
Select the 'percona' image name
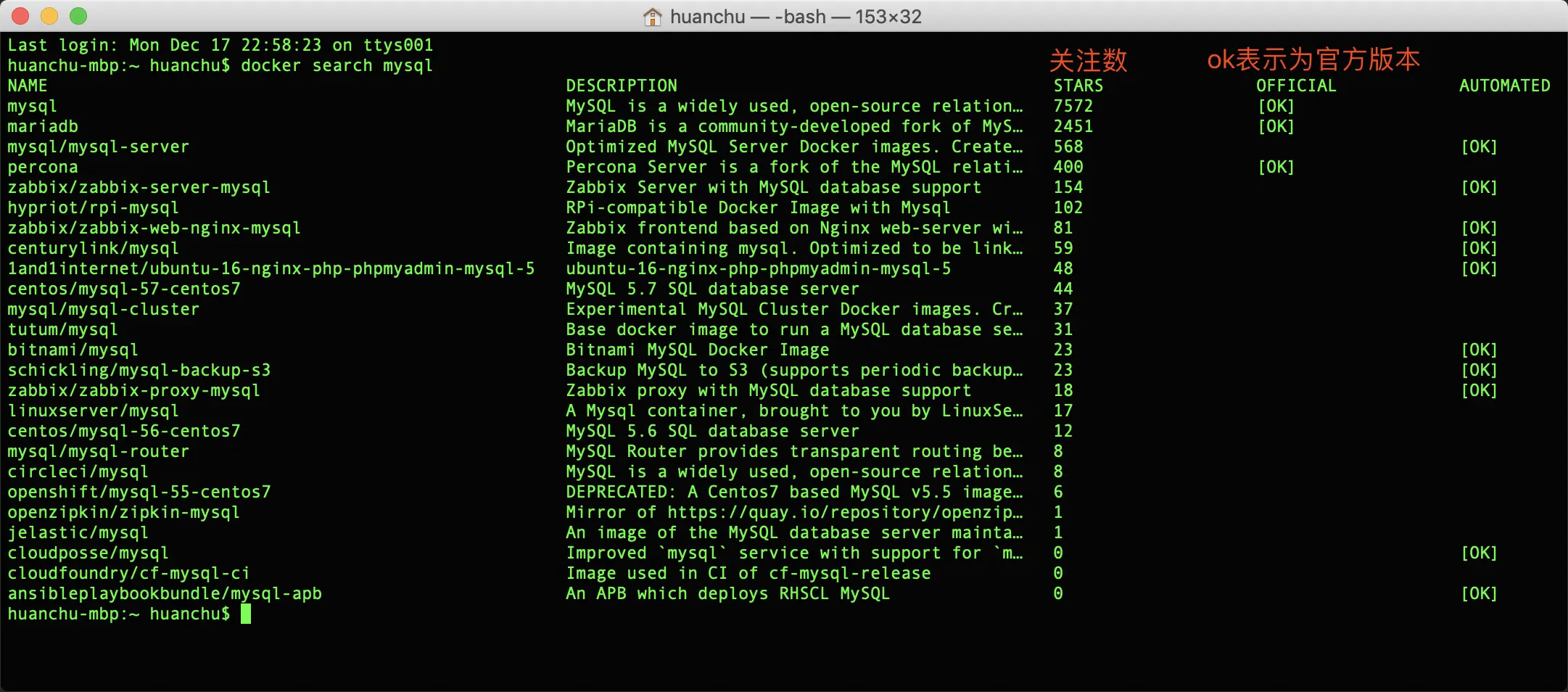(x=43, y=167)
